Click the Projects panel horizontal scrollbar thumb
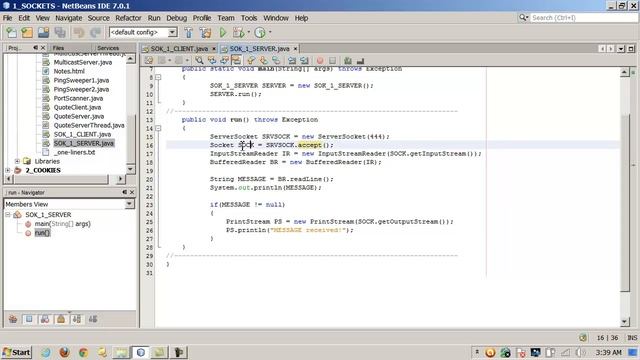The image size is (640, 360). coord(61,179)
